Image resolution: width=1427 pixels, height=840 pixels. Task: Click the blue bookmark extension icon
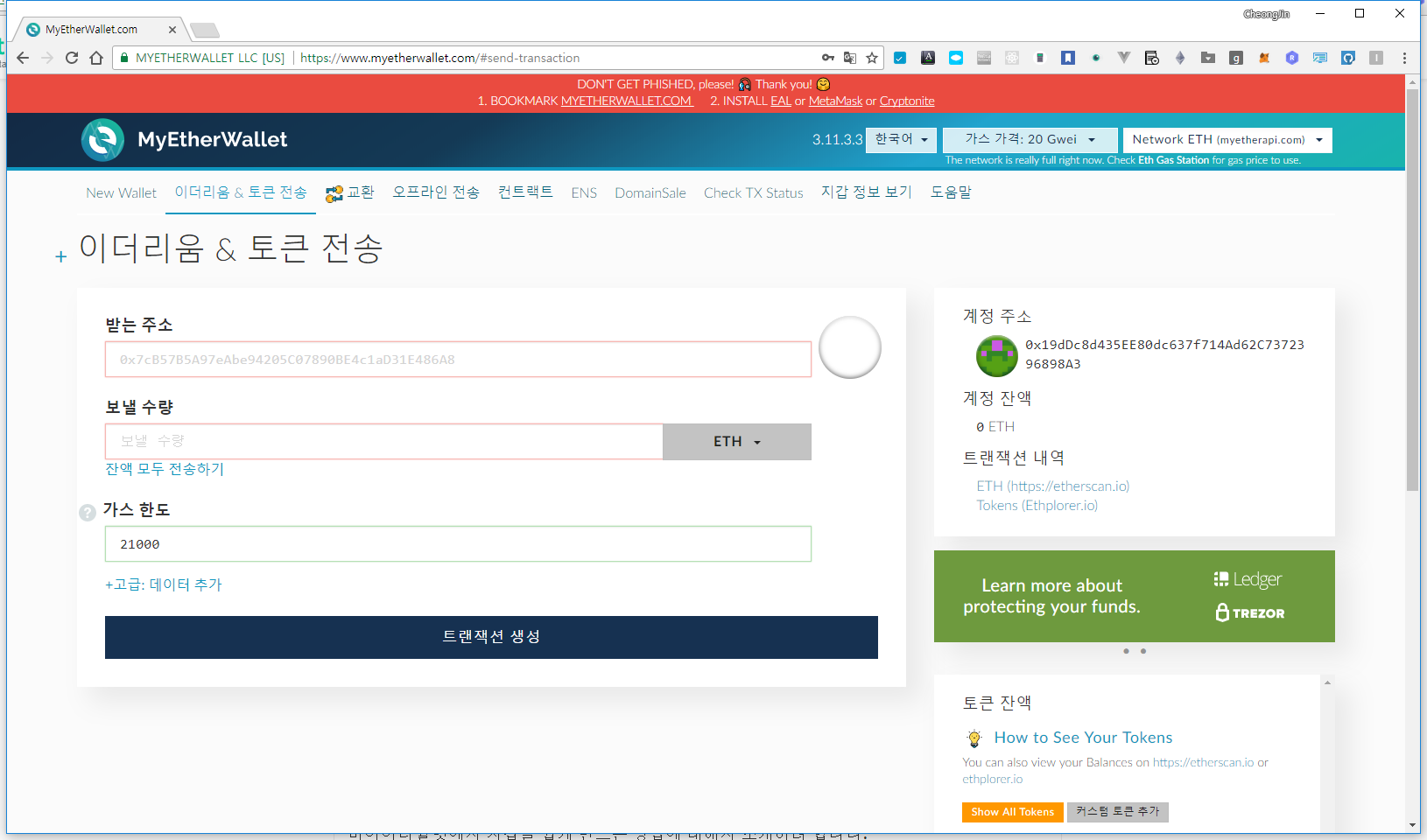(1068, 58)
